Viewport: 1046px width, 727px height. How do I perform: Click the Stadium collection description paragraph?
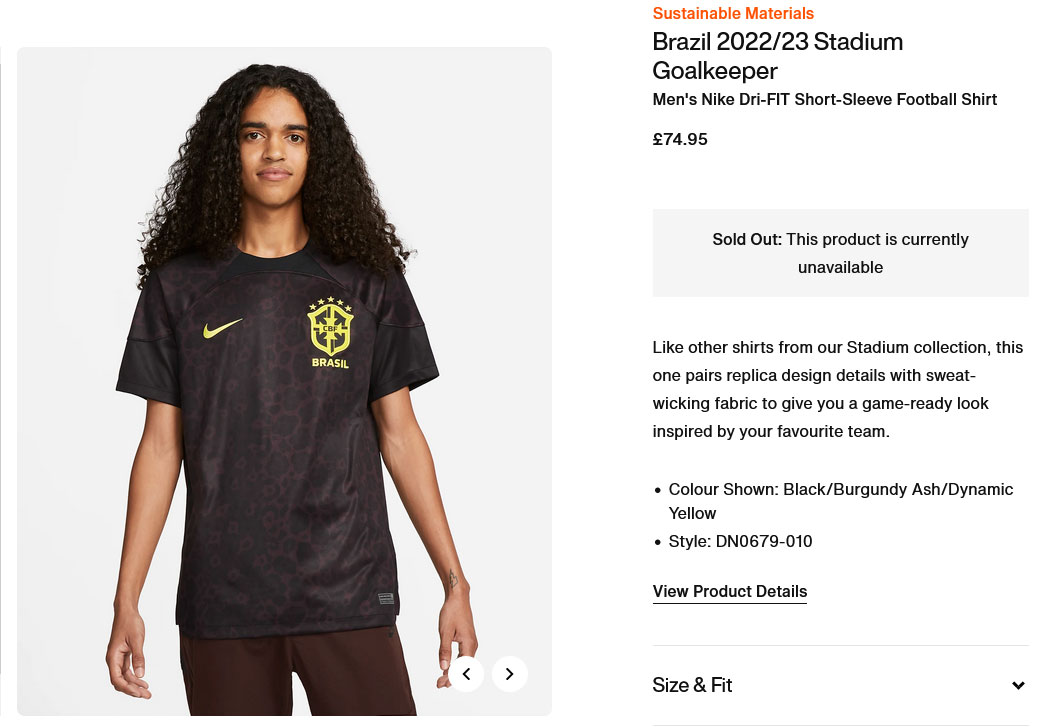(837, 389)
